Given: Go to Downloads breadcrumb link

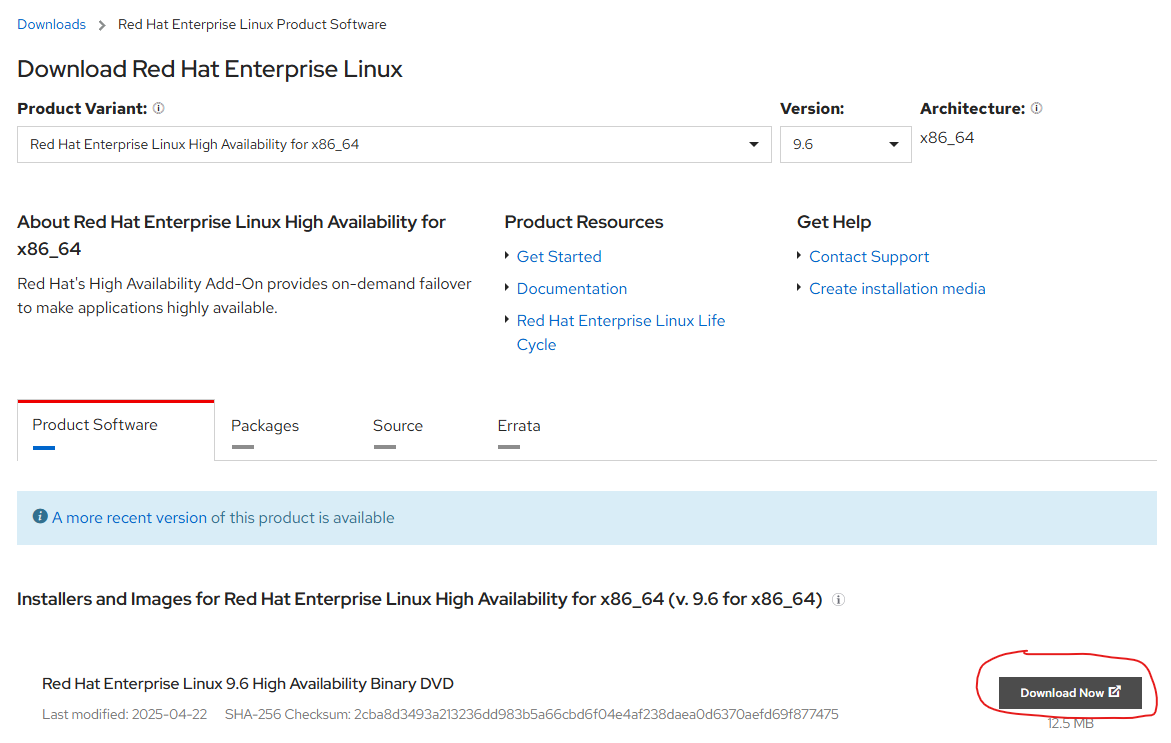Looking at the screenshot, I should pyautogui.click(x=52, y=25).
